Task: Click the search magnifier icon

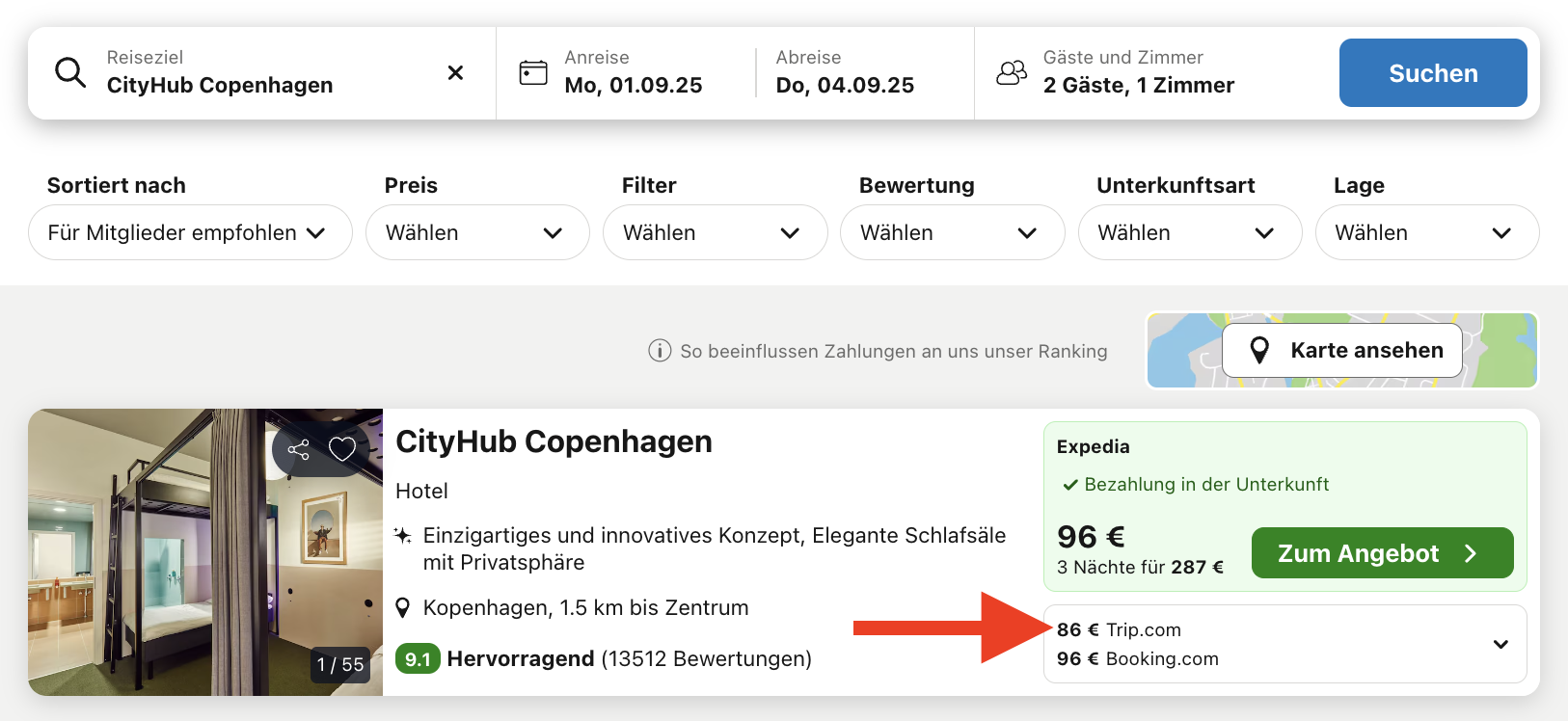Action: (x=70, y=72)
